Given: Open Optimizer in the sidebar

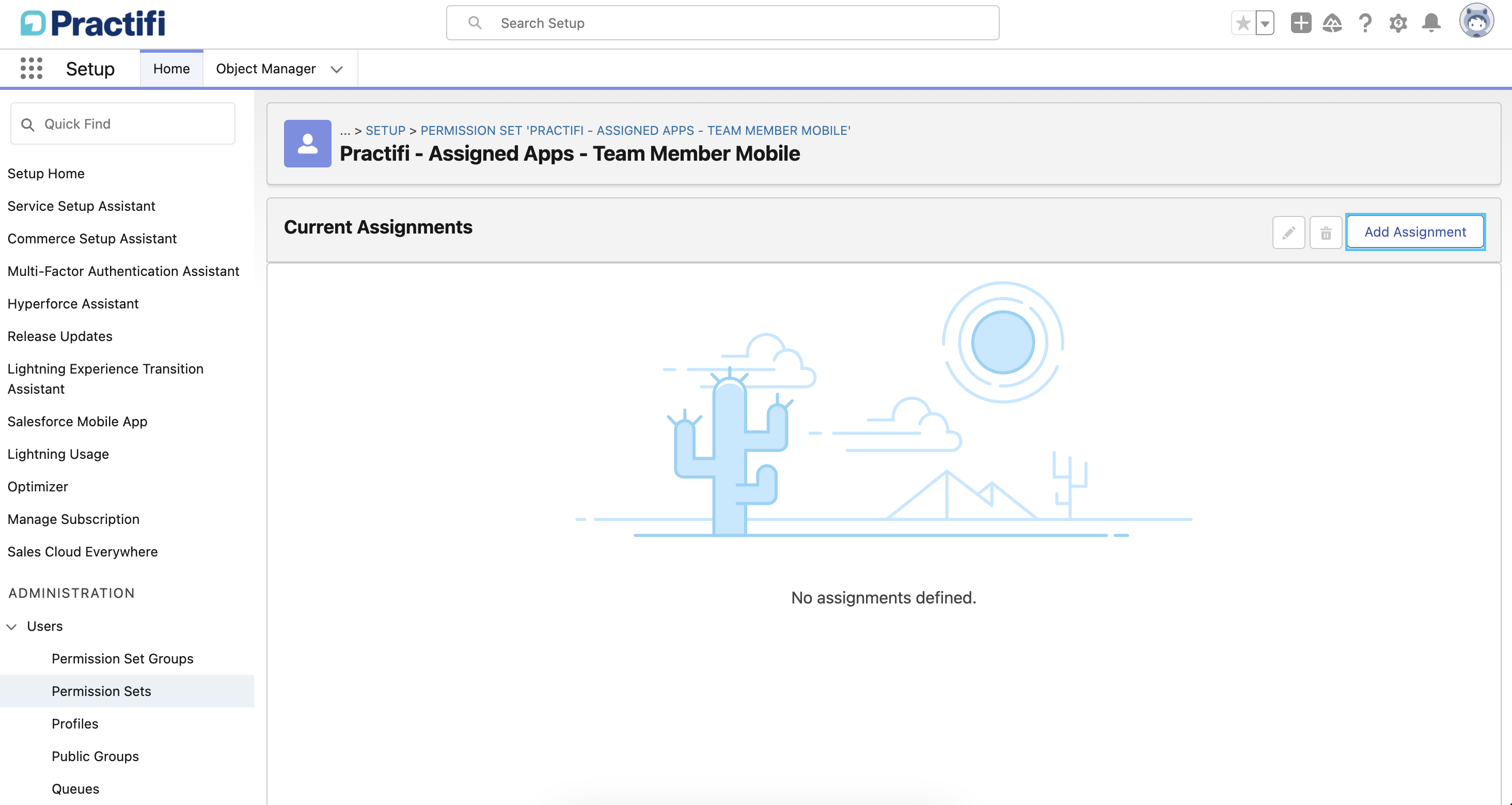Looking at the screenshot, I should pyautogui.click(x=38, y=487).
